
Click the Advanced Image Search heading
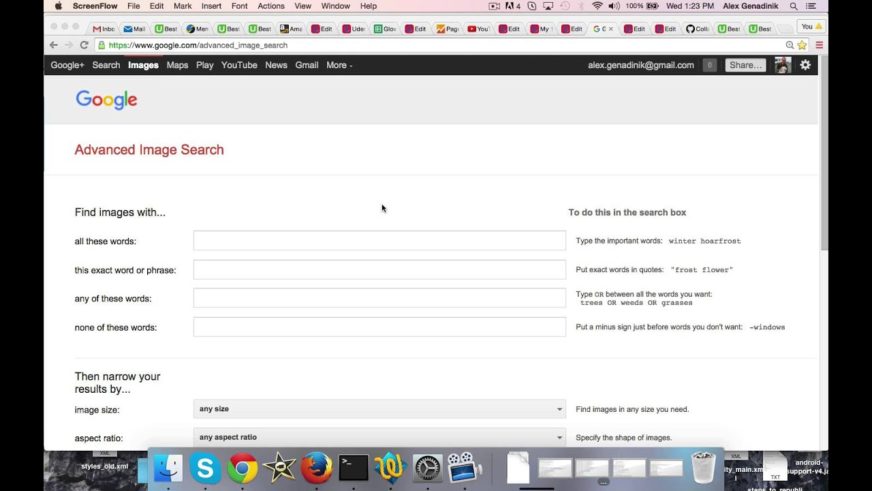click(x=149, y=150)
